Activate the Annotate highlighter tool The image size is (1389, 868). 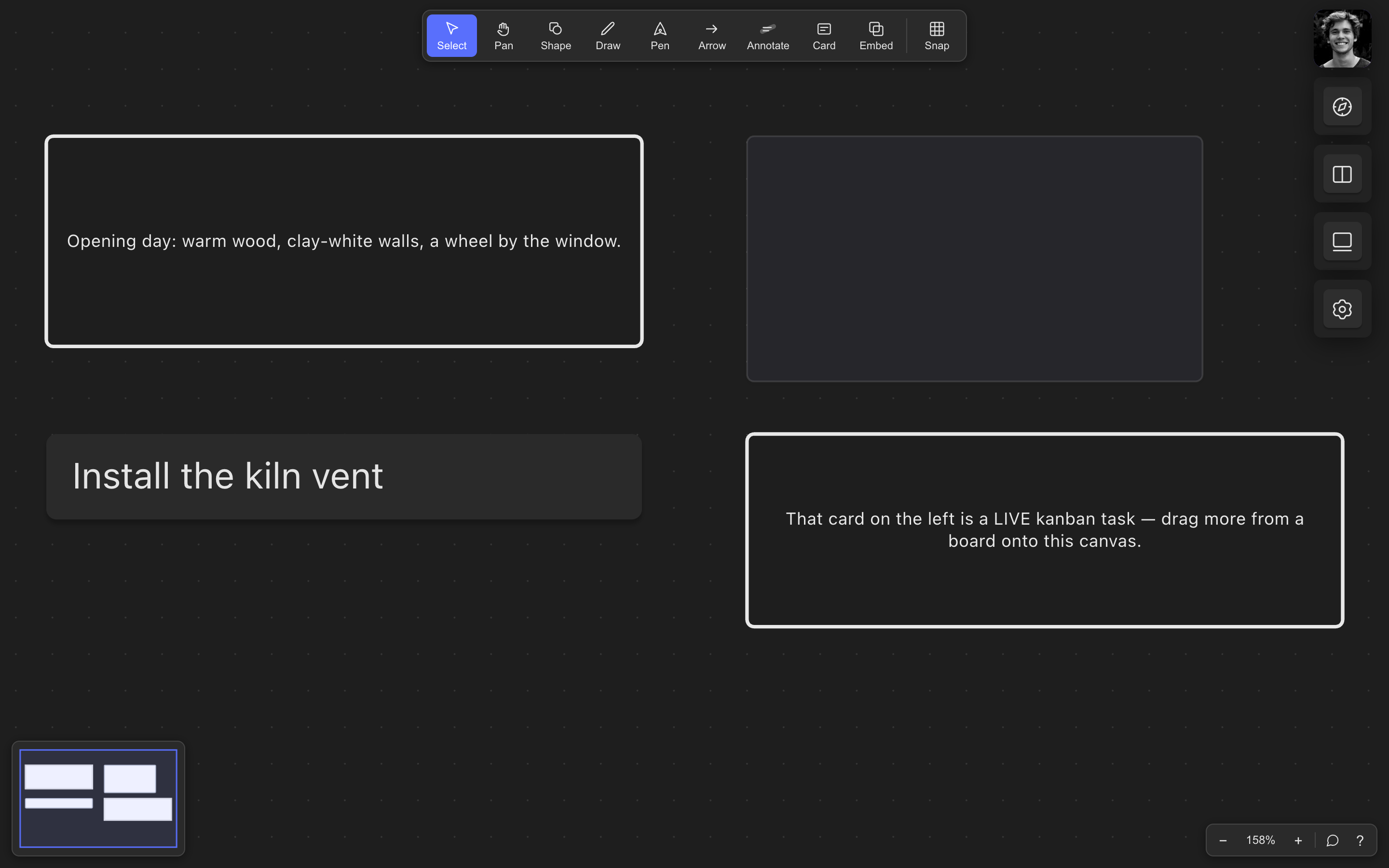click(768, 36)
